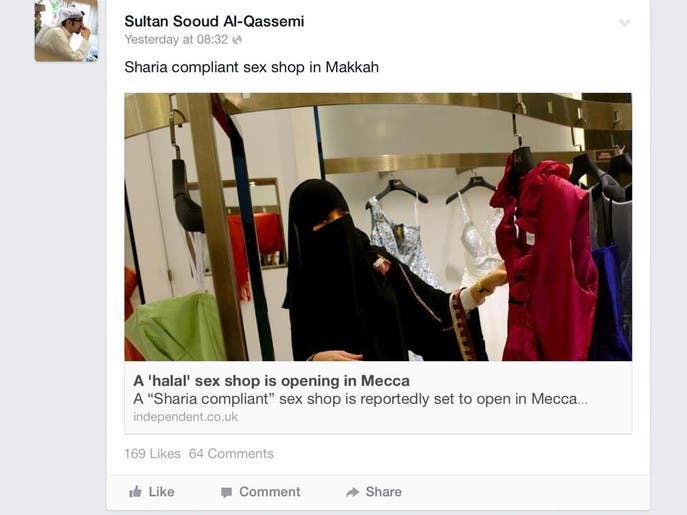687x515 pixels.
Task: Click the green garment in article photo
Action: (x=176, y=327)
